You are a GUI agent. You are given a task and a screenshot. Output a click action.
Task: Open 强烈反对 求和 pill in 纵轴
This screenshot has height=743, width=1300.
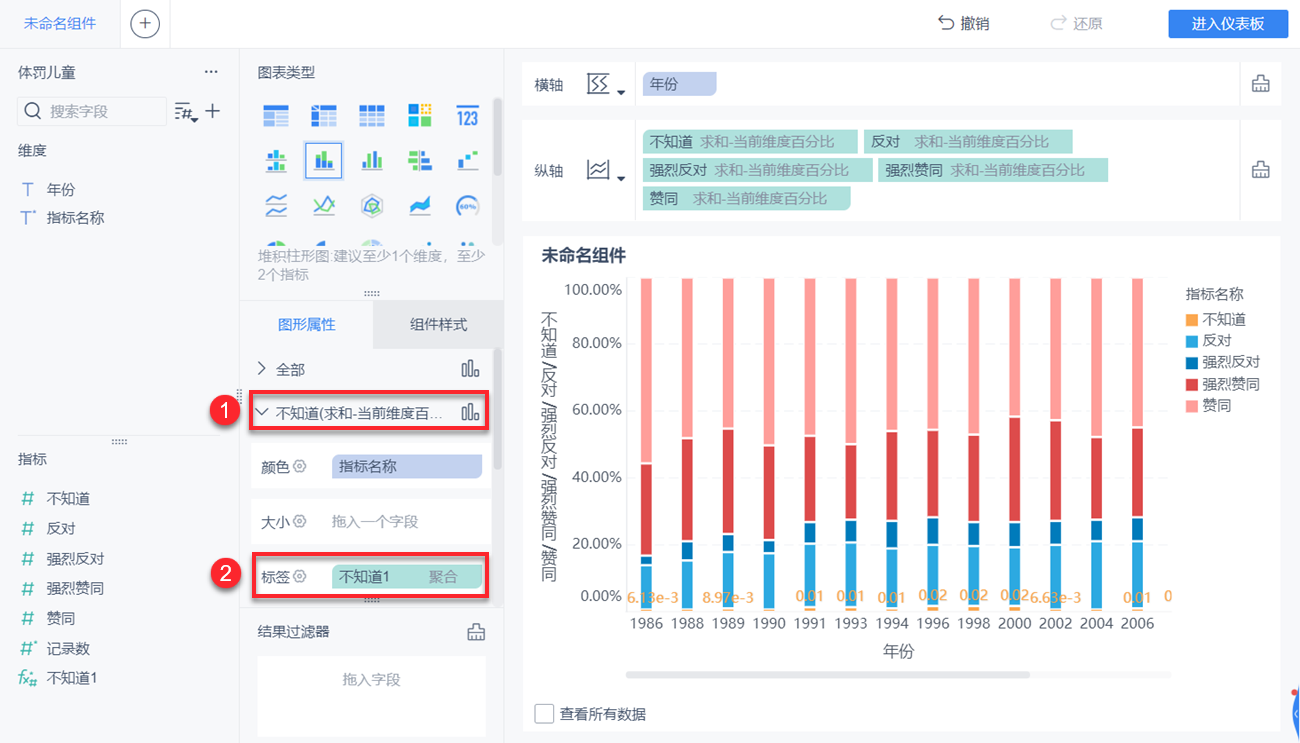pos(758,170)
